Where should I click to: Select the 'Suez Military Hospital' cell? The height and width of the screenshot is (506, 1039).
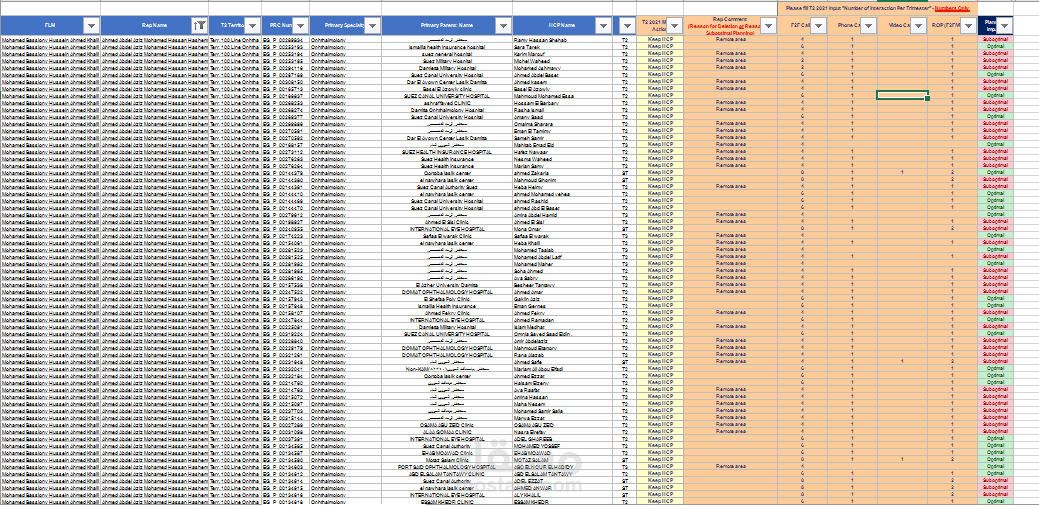447,61
